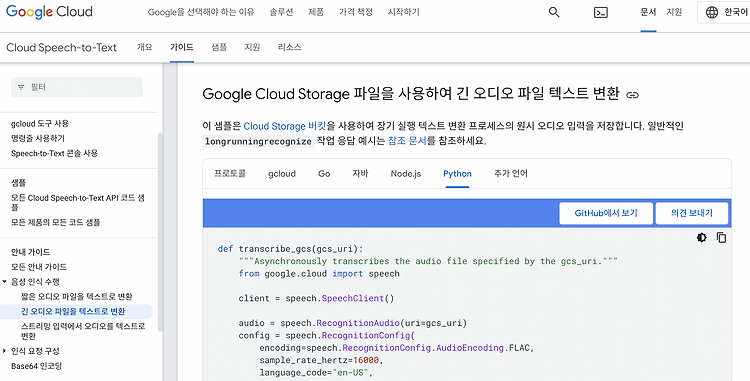Screen dimensions: 750x381
Task: Open the search magnifier icon
Action: click(x=554, y=12)
